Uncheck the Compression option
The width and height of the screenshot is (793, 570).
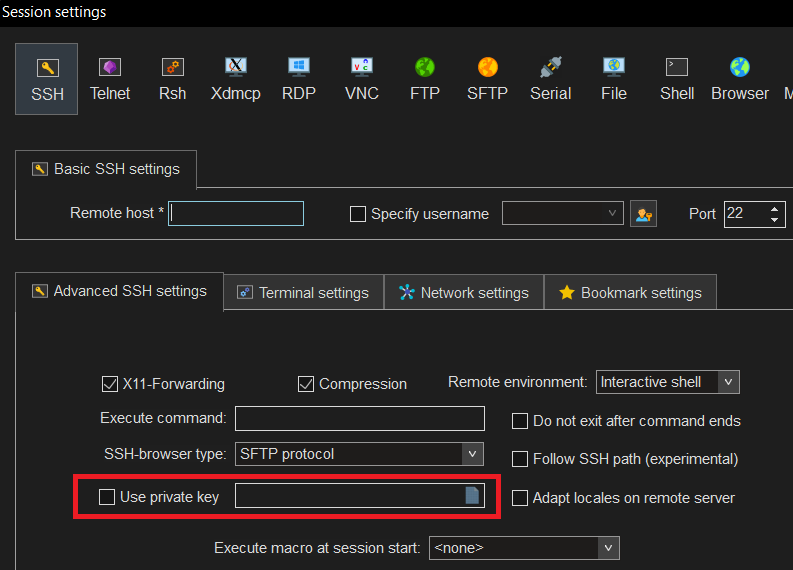click(x=306, y=384)
